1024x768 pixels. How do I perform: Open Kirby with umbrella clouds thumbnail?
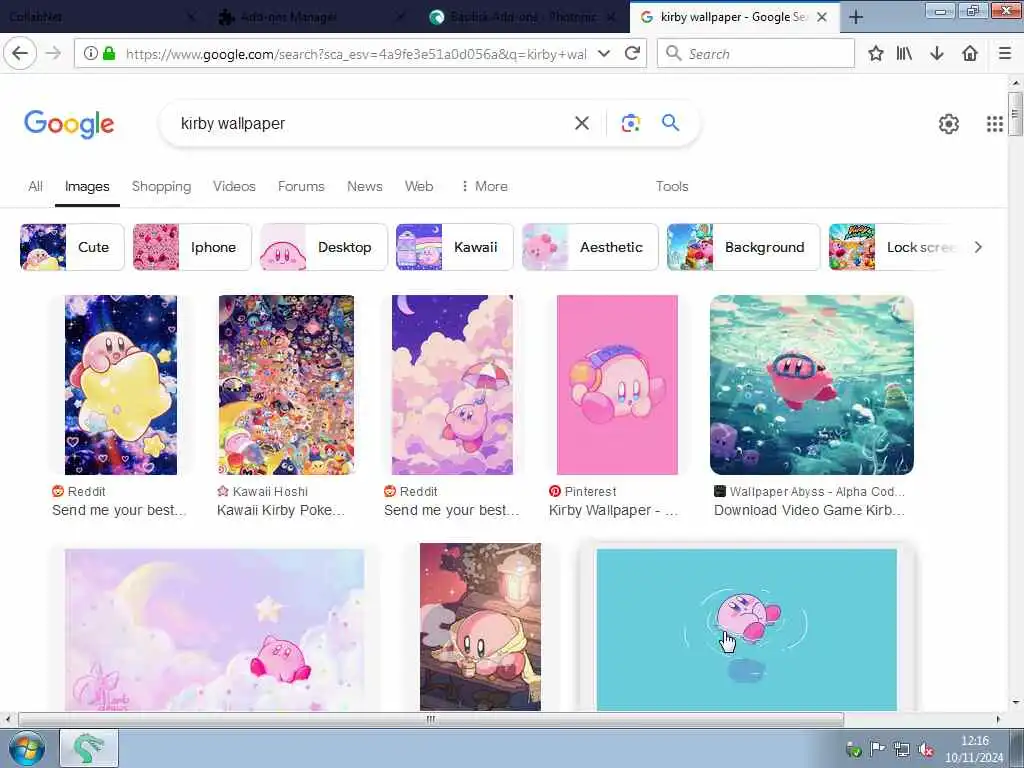pyautogui.click(x=452, y=385)
